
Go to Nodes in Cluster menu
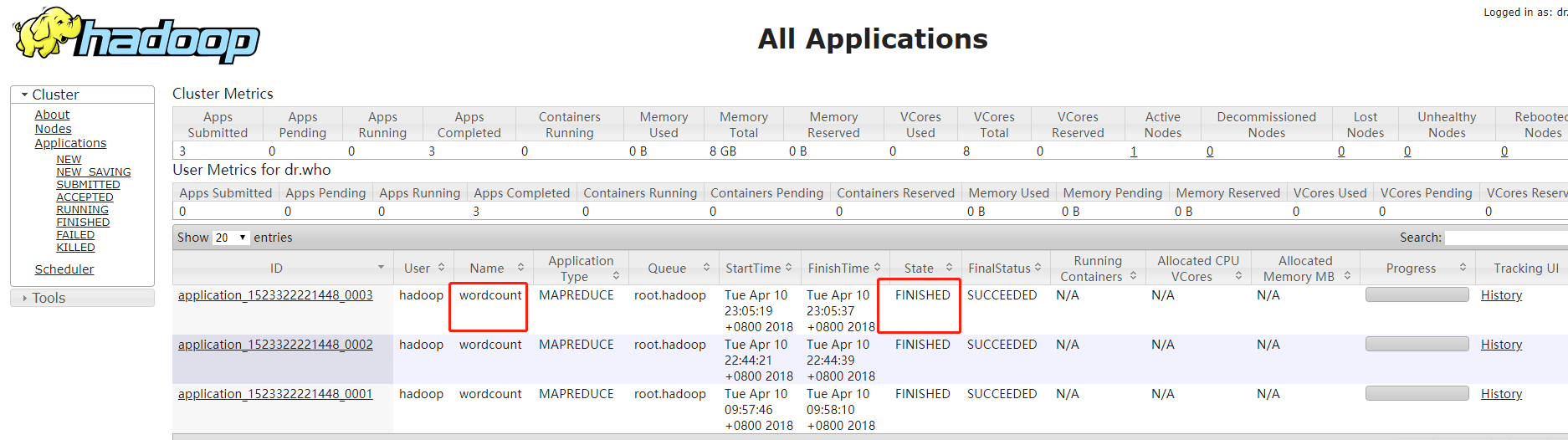pos(53,129)
